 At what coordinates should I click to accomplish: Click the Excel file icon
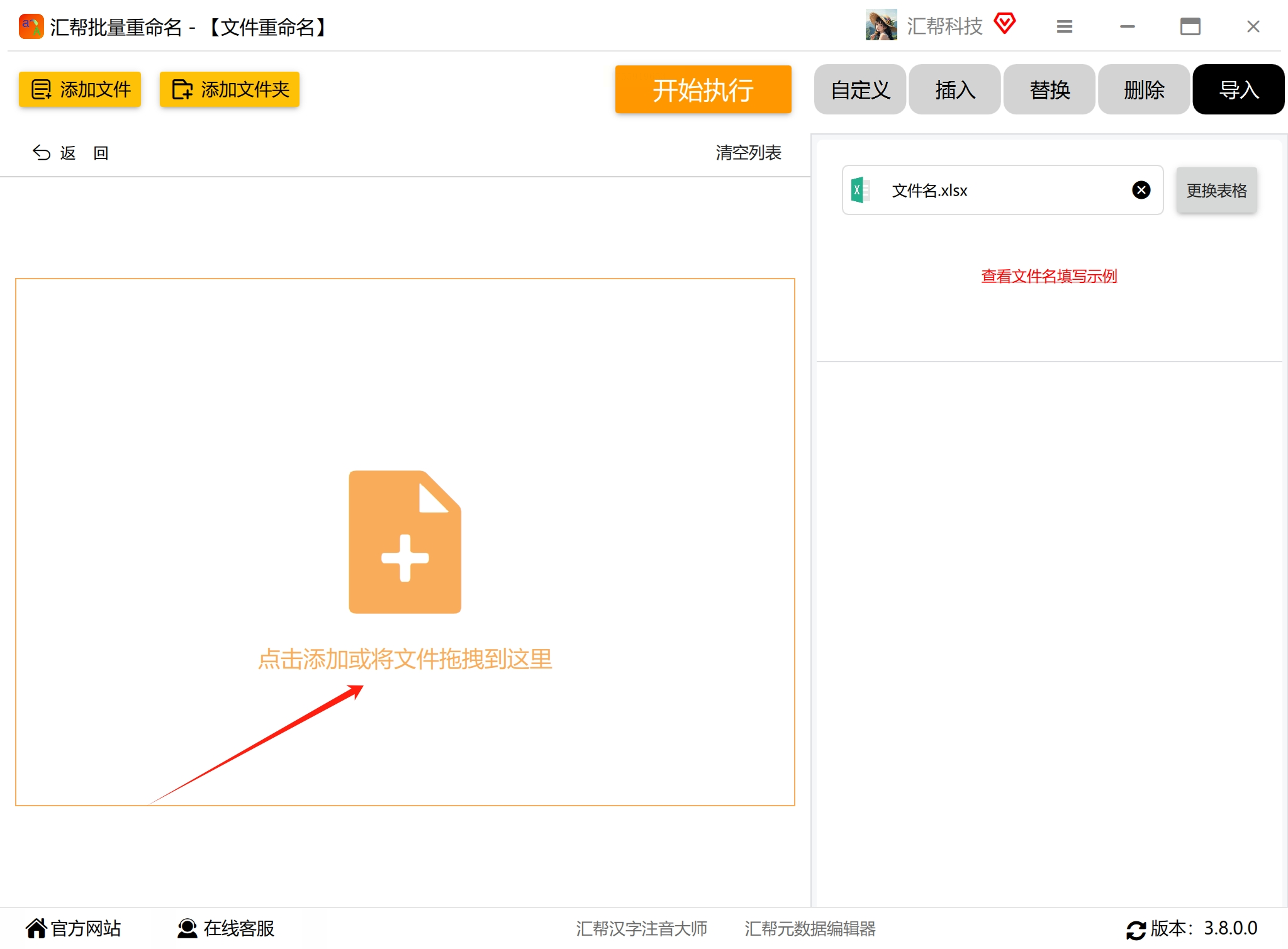pyautogui.click(x=860, y=190)
